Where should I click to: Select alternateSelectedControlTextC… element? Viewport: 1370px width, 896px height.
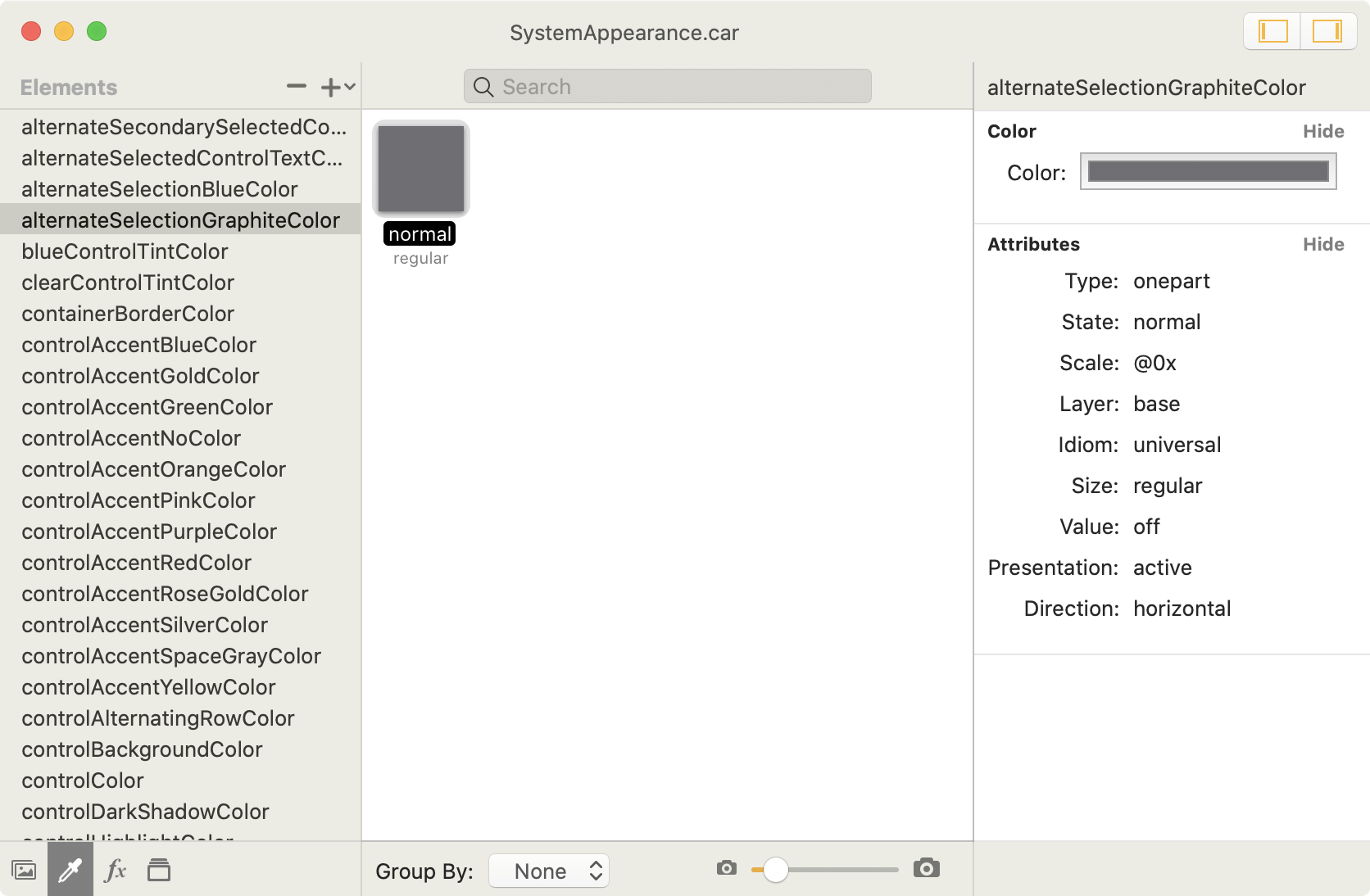[180, 158]
